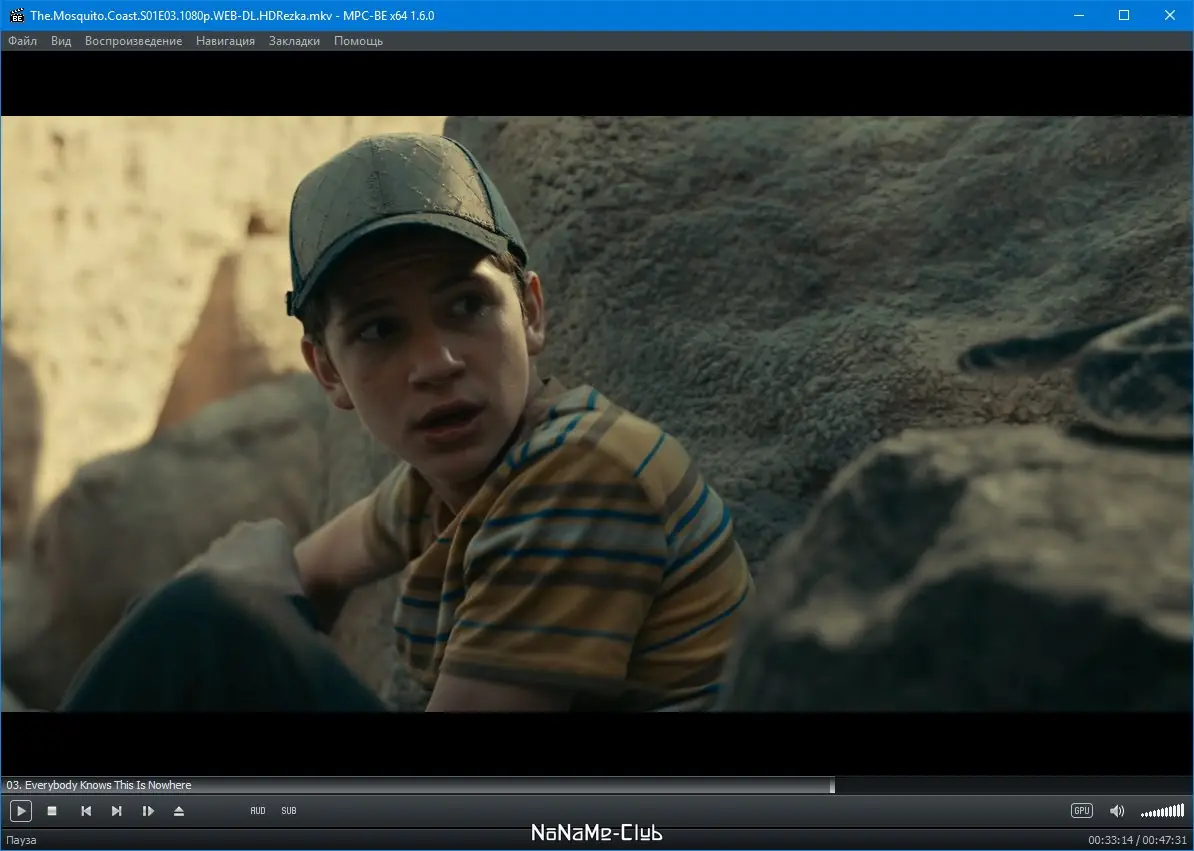
Task: Close the MPC-BE player window
Action: [1170, 15]
